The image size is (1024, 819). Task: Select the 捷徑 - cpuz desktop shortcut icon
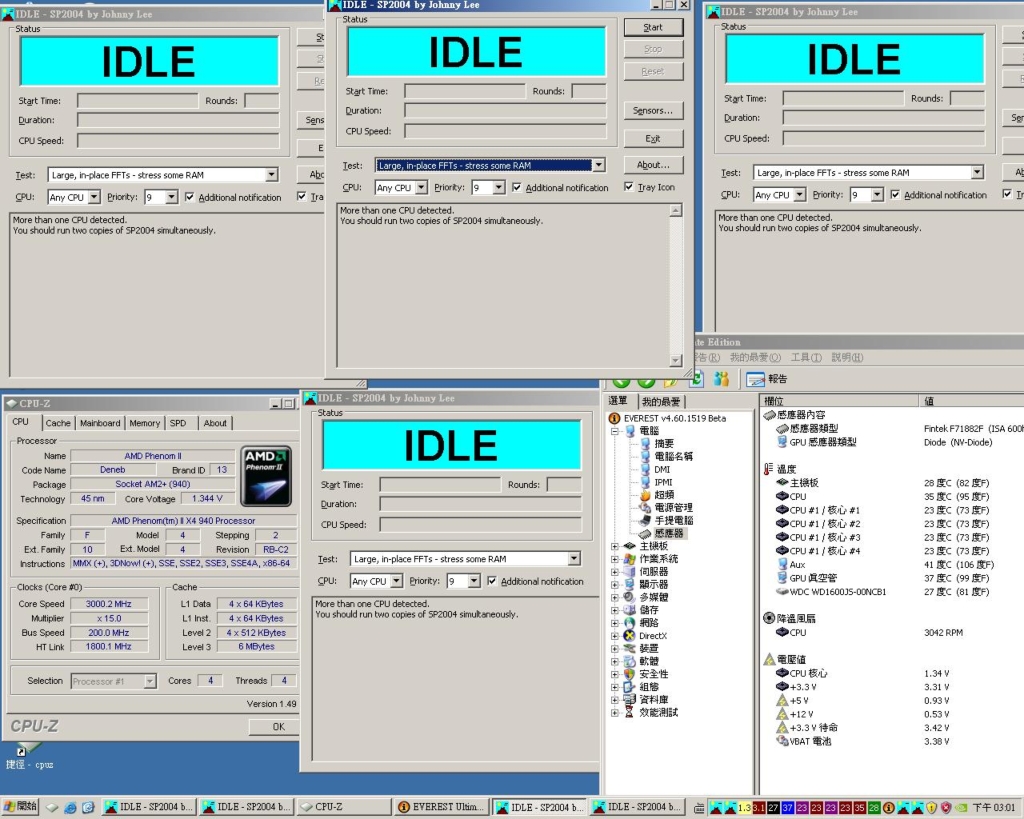[x=27, y=749]
